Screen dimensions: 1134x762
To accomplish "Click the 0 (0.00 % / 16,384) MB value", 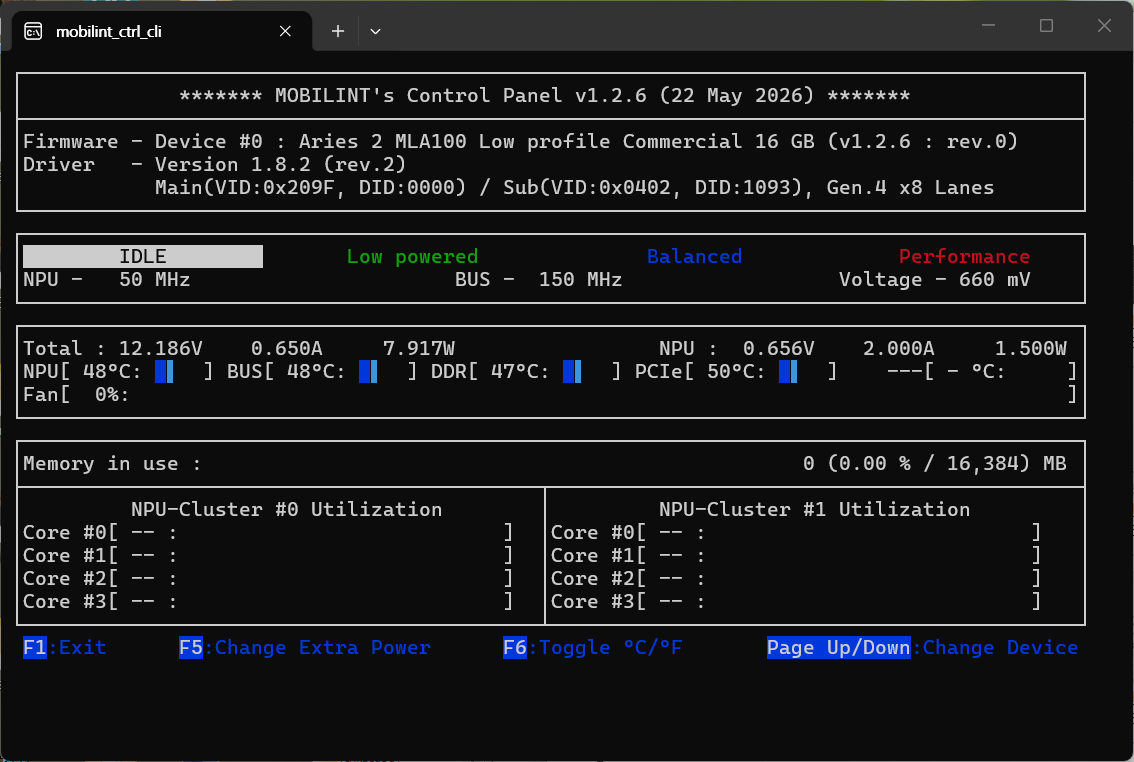I will (934, 463).
